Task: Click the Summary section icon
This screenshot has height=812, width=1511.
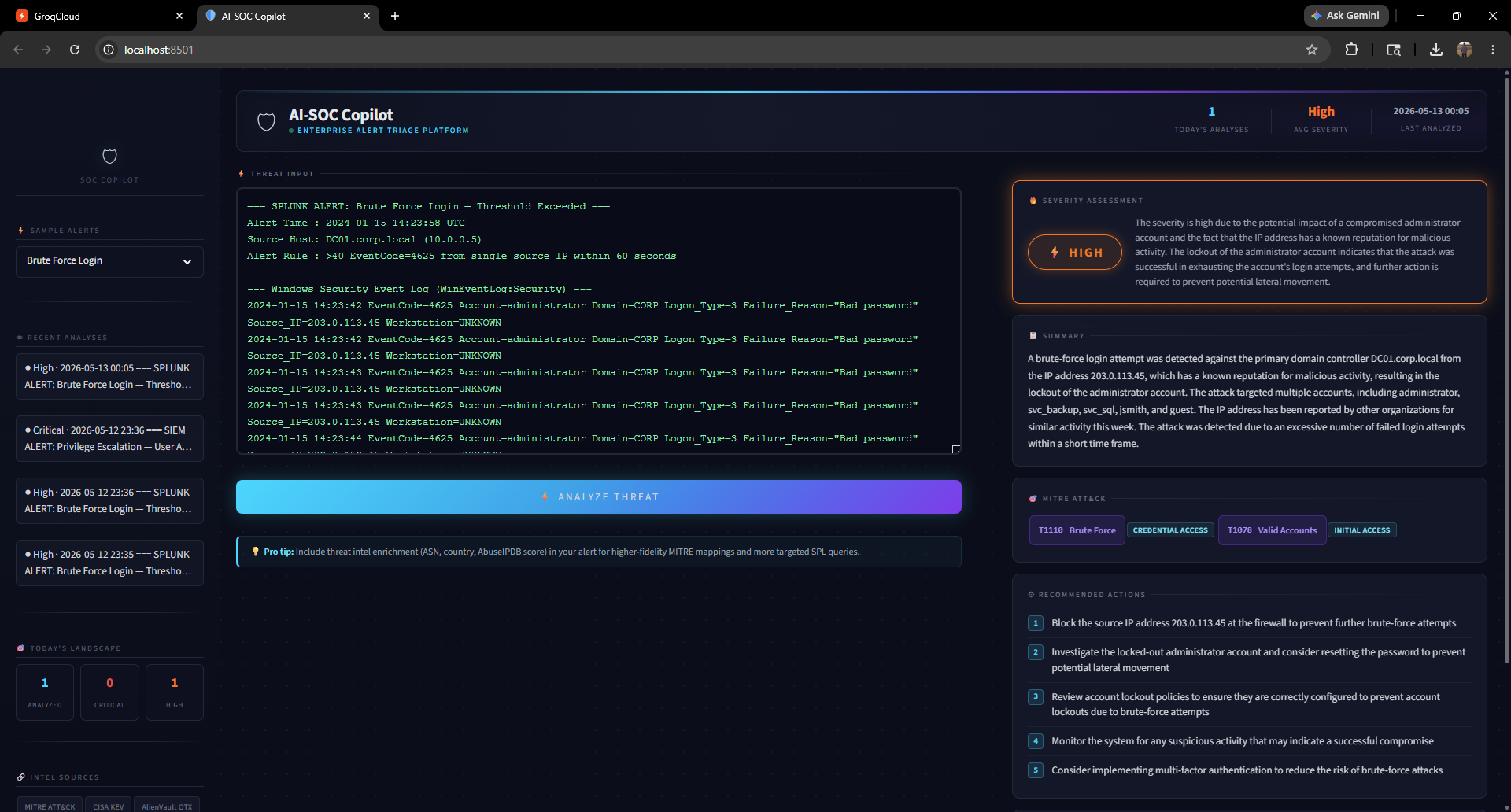Action: click(1033, 336)
